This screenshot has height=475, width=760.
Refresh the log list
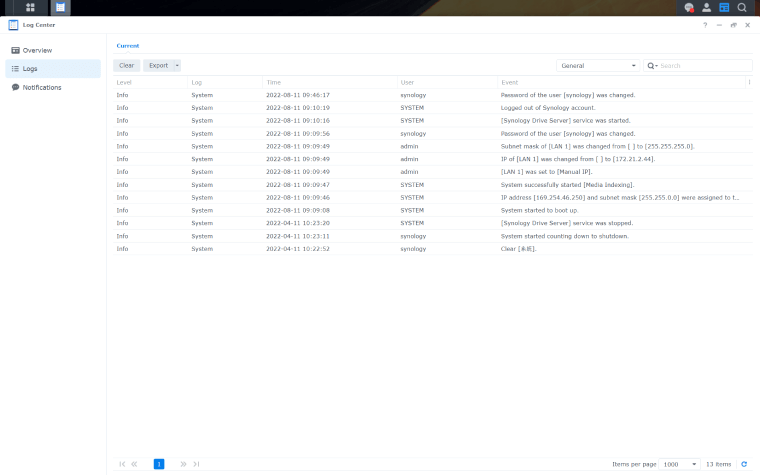(743, 464)
